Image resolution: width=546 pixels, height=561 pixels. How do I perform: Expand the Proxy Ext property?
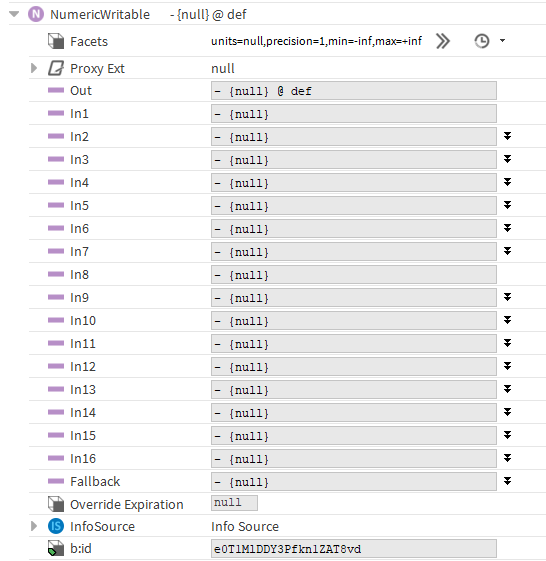34,68
